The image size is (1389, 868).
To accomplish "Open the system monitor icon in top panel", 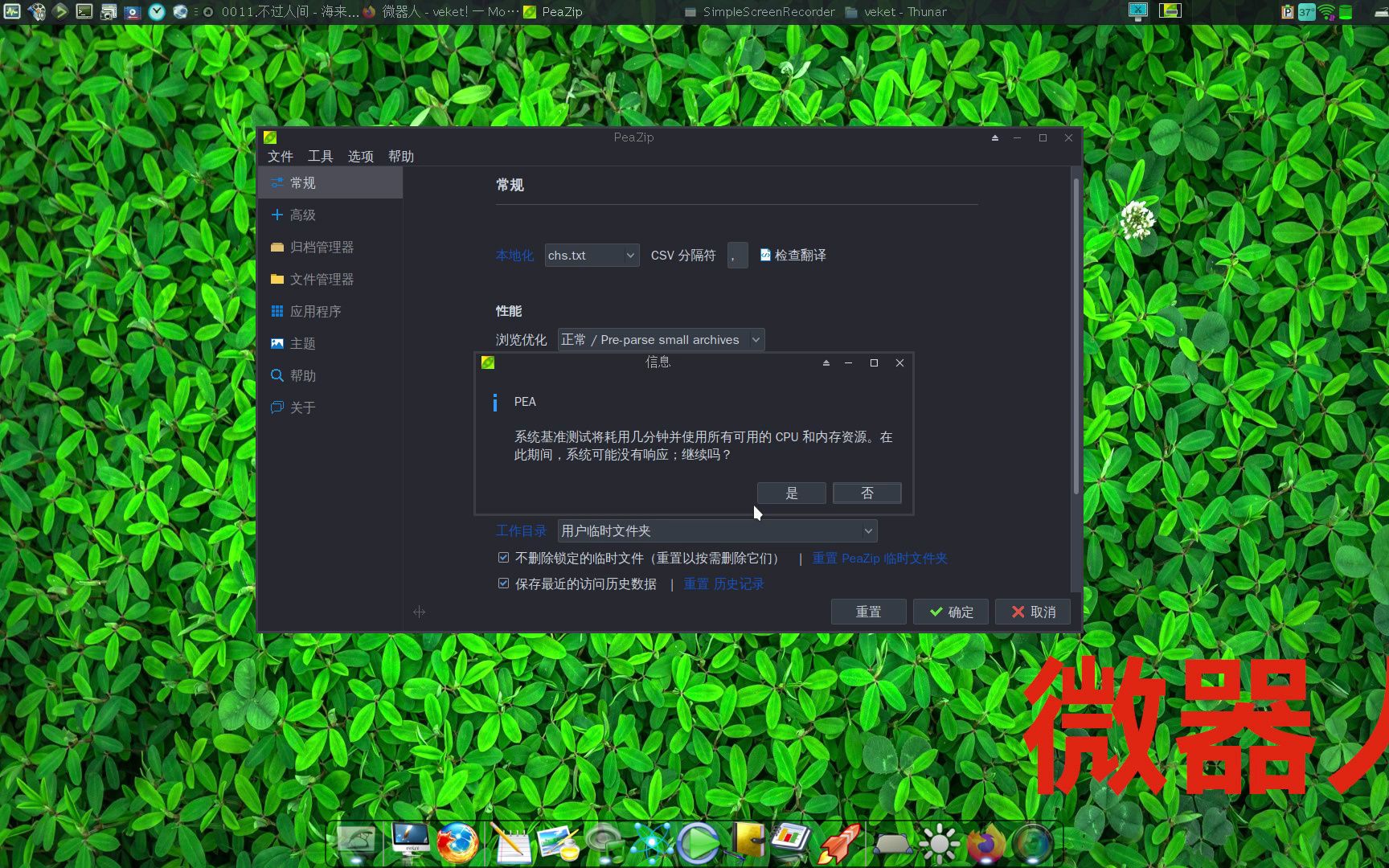I will 12,11.
